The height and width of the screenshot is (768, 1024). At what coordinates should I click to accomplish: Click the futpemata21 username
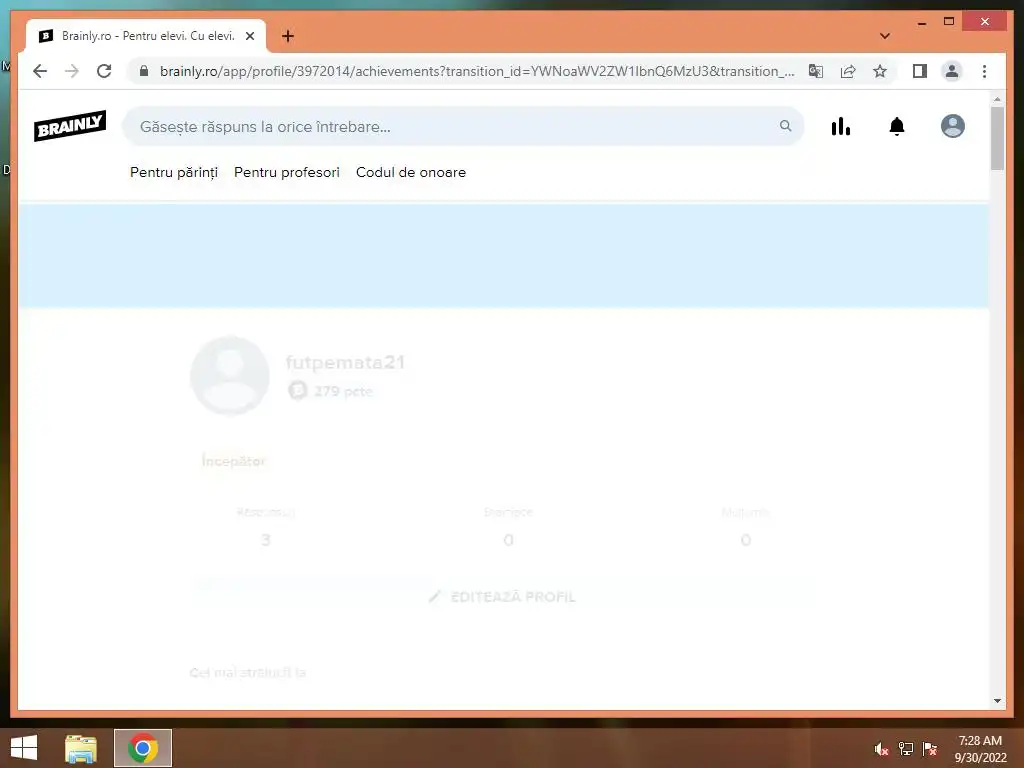(345, 362)
